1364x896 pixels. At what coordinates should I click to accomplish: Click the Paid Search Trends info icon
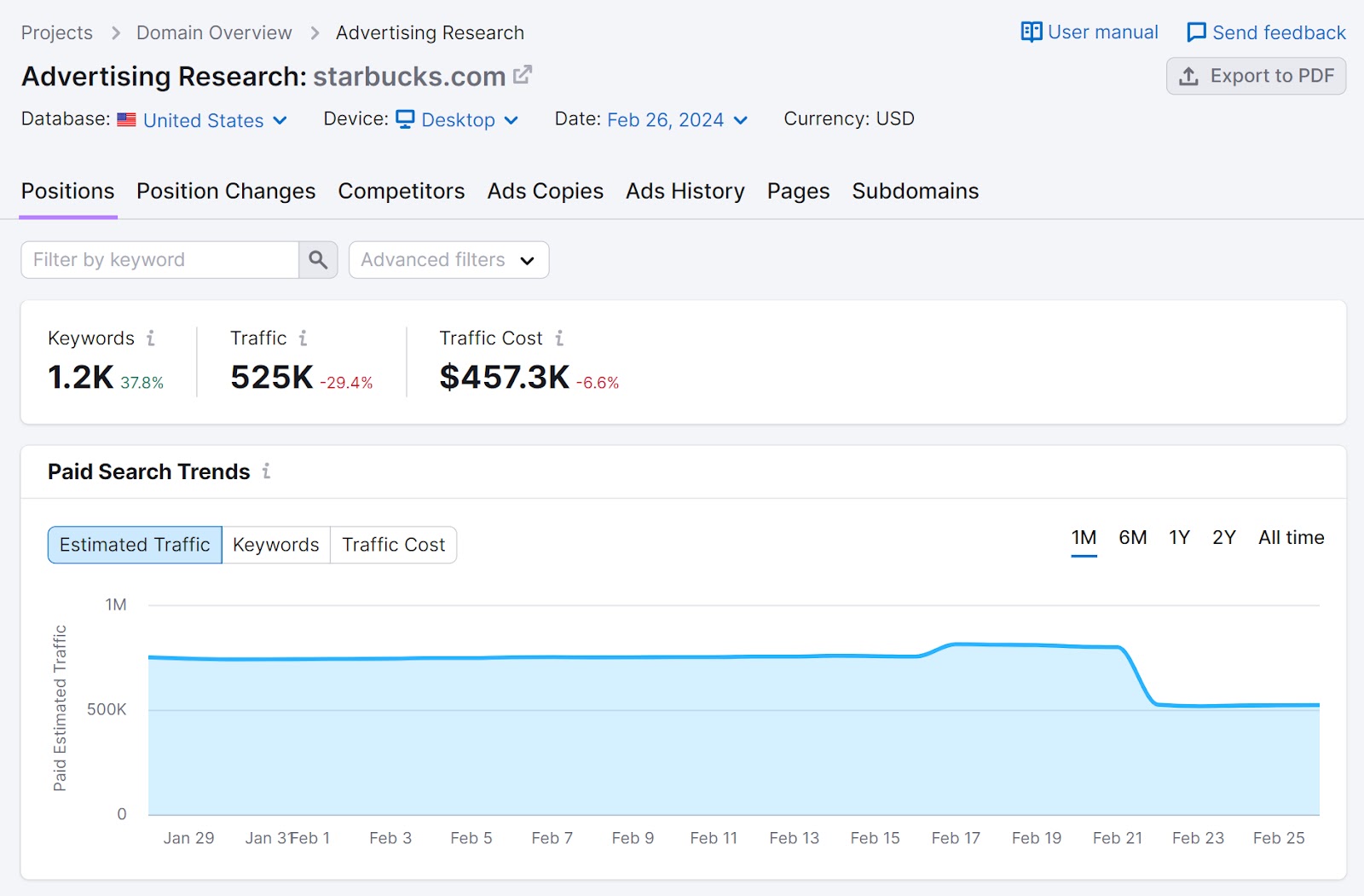[x=267, y=472]
